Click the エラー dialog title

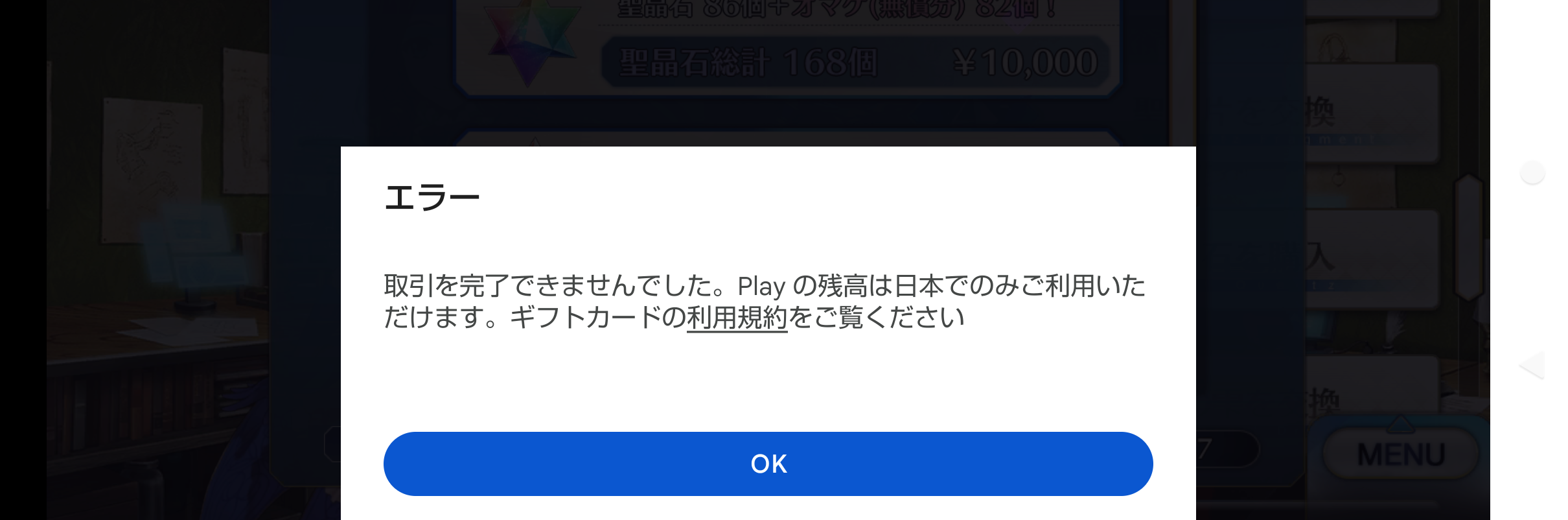[x=432, y=197]
